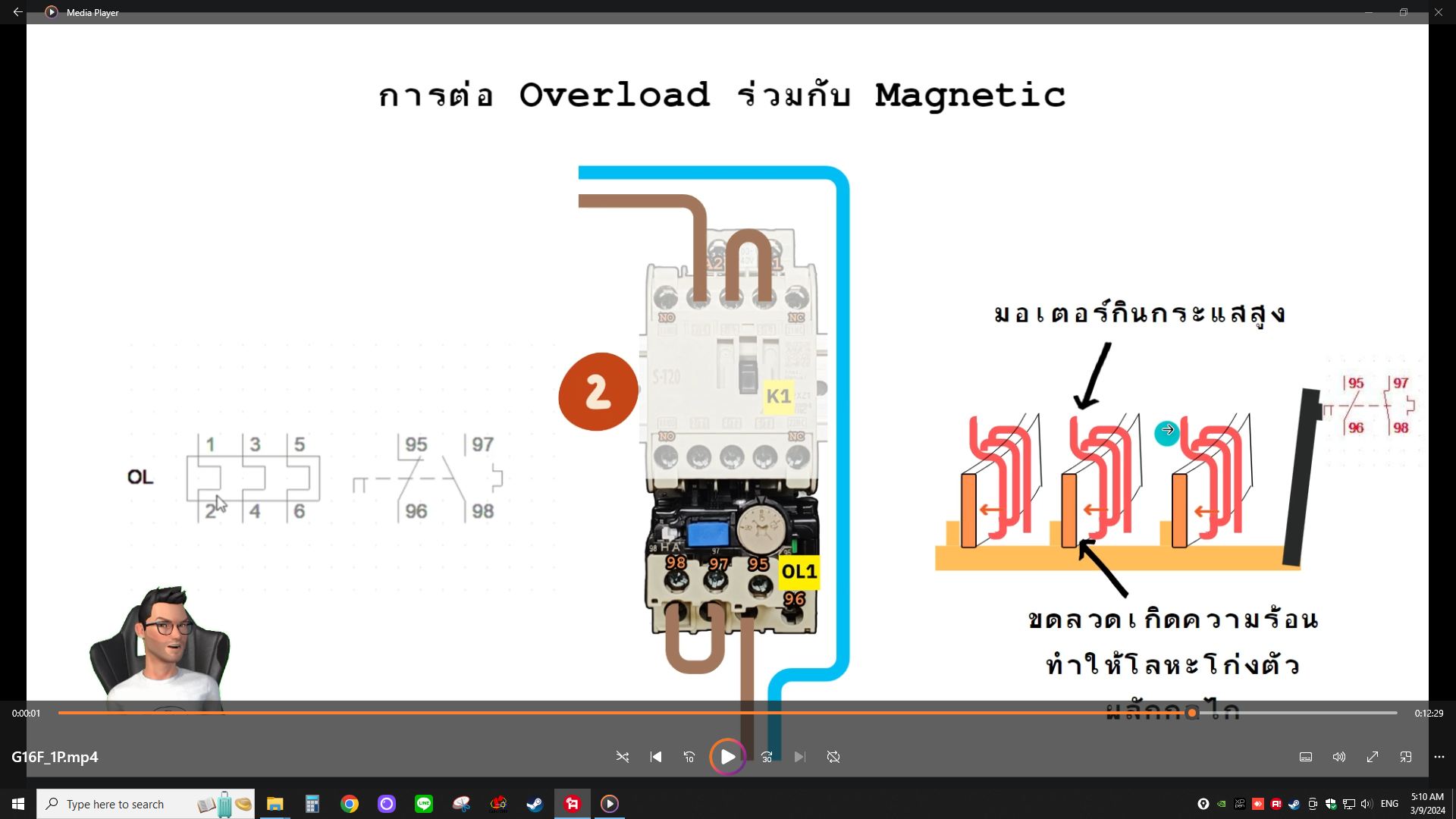Screen dimensions: 1456x819
Task: Open Google Chrome from the taskbar
Action: 350,804
